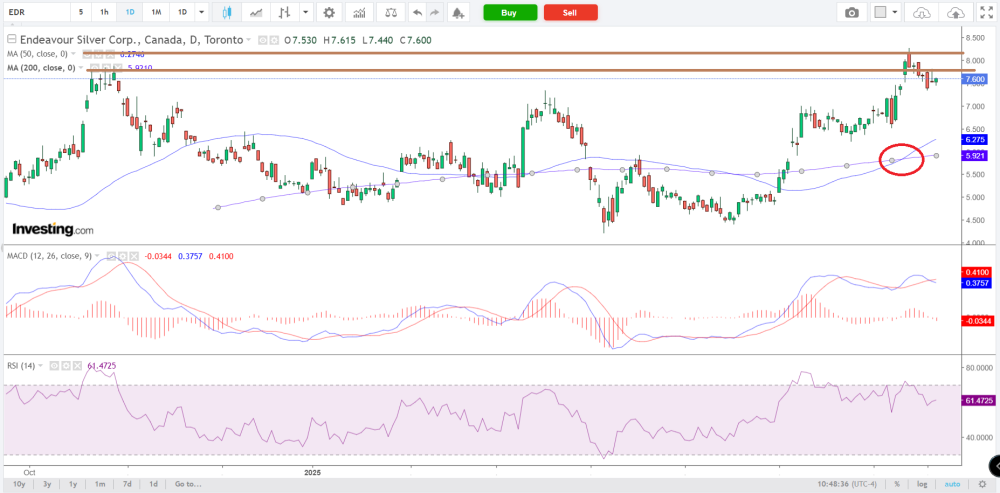The width and height of the screenshot is (1000, 493).
Task: Toggle percent scale on price axis
Action: point(897,484)
